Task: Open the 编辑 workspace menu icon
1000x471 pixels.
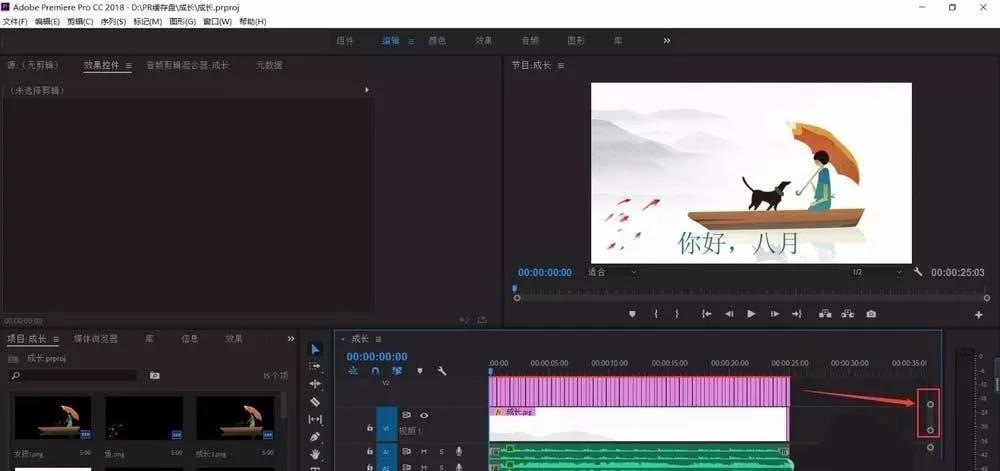Action: [x=411, y=41]
